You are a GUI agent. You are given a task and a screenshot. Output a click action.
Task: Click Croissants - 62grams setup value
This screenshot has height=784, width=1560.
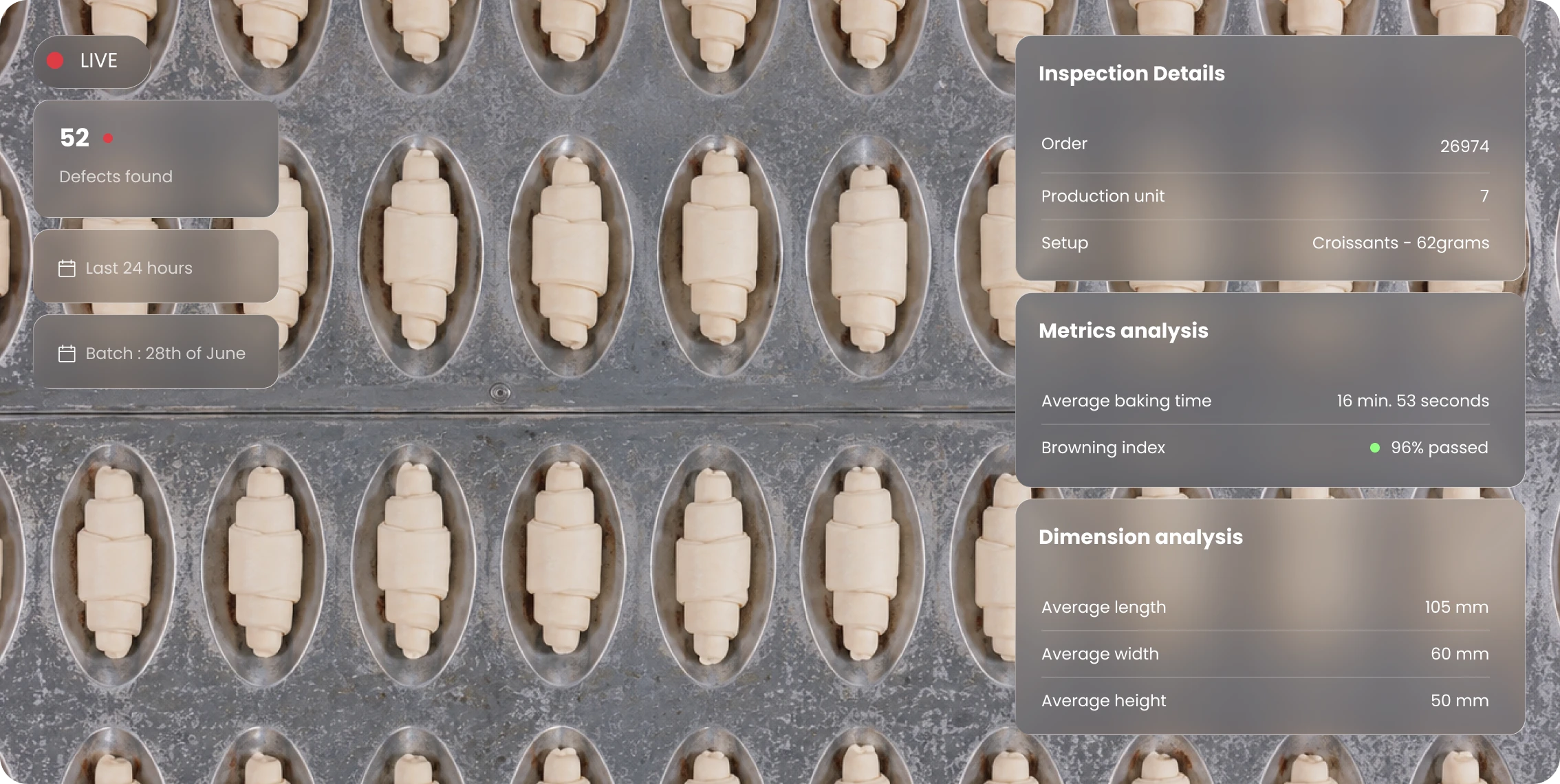tap(1400, 243)
